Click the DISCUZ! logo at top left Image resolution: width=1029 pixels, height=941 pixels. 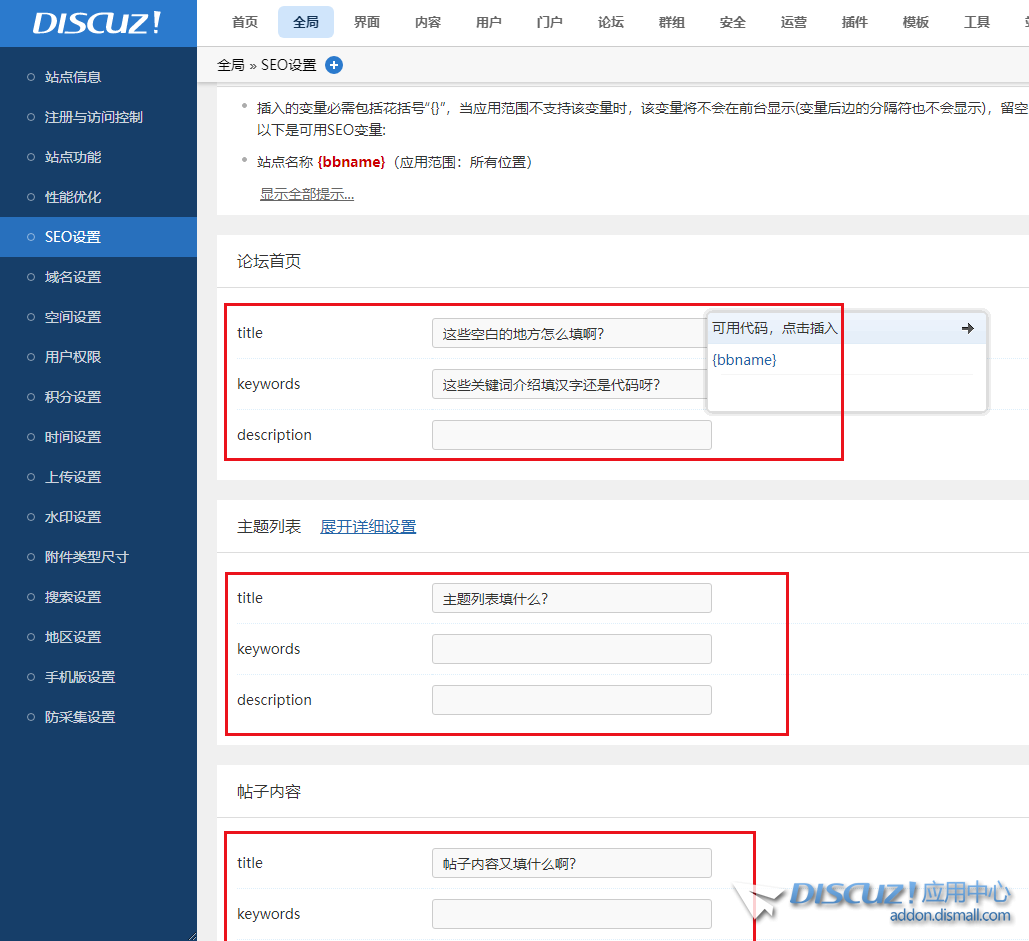pyautogui.click(x=97, y=23)
